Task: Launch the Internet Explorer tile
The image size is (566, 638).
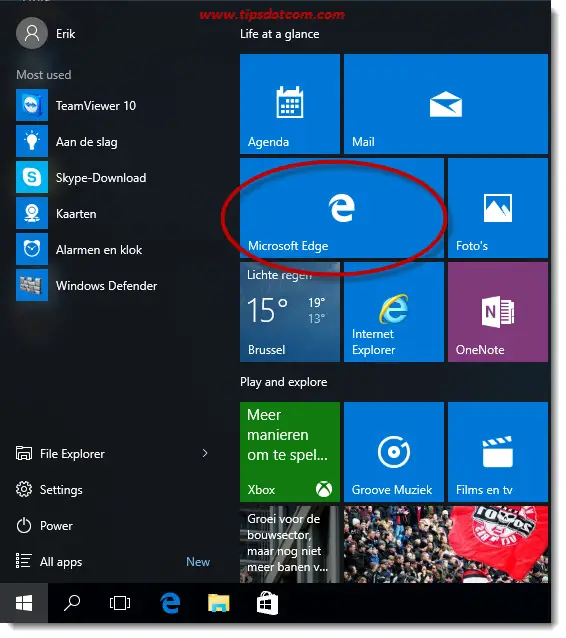Action: pos(394,312)
